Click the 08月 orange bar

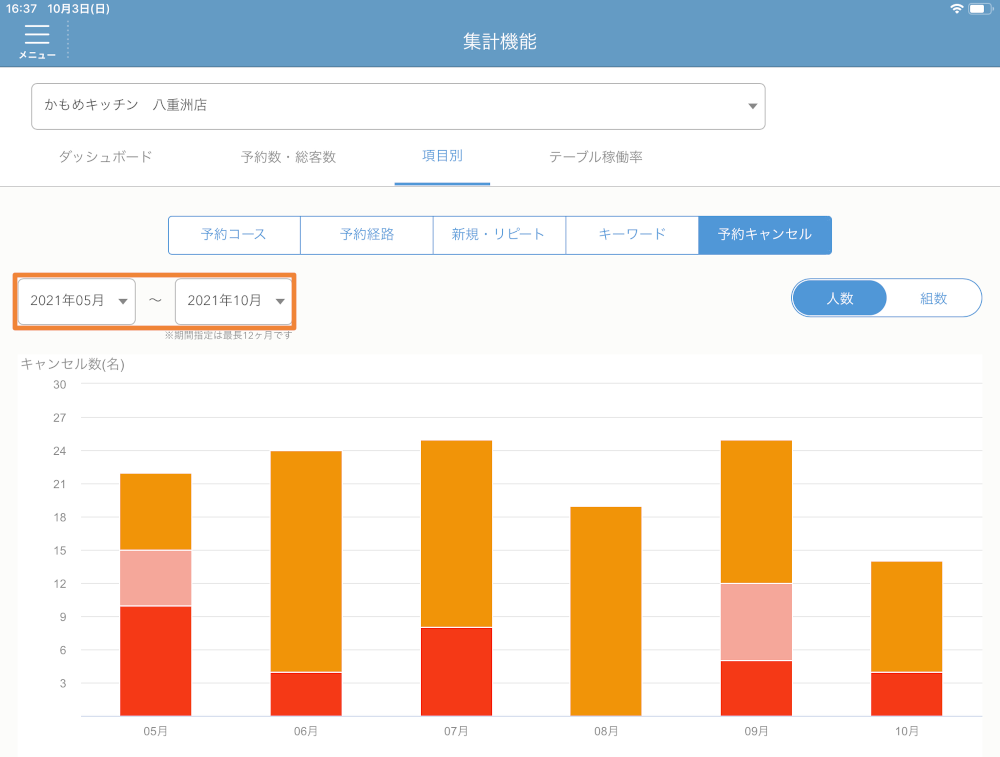click(x=606, y=611)
